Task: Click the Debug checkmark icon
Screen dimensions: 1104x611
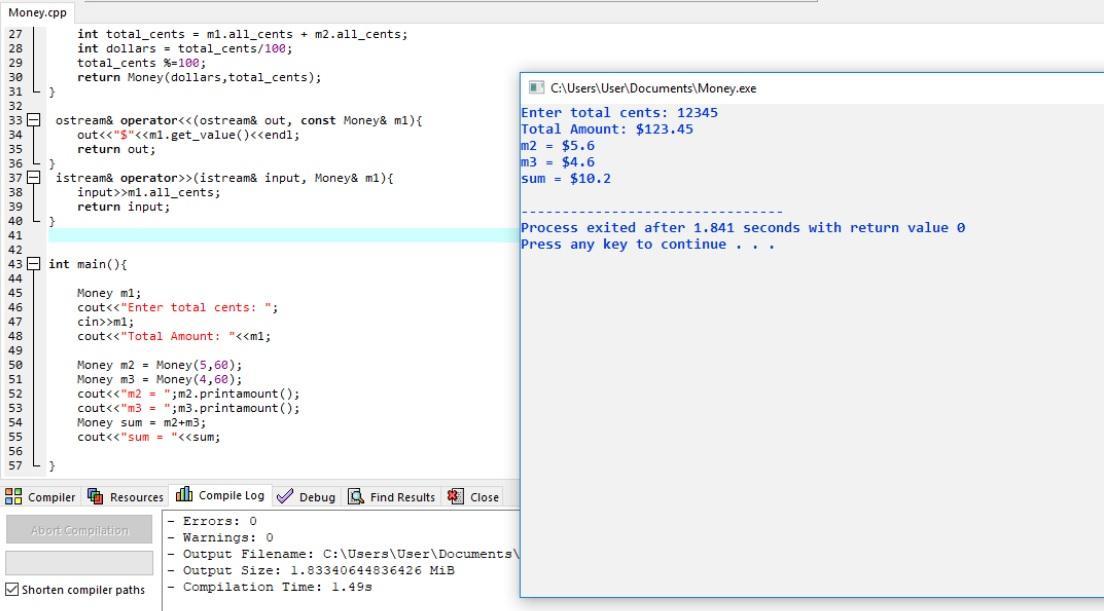Action: tap(285, 497)
